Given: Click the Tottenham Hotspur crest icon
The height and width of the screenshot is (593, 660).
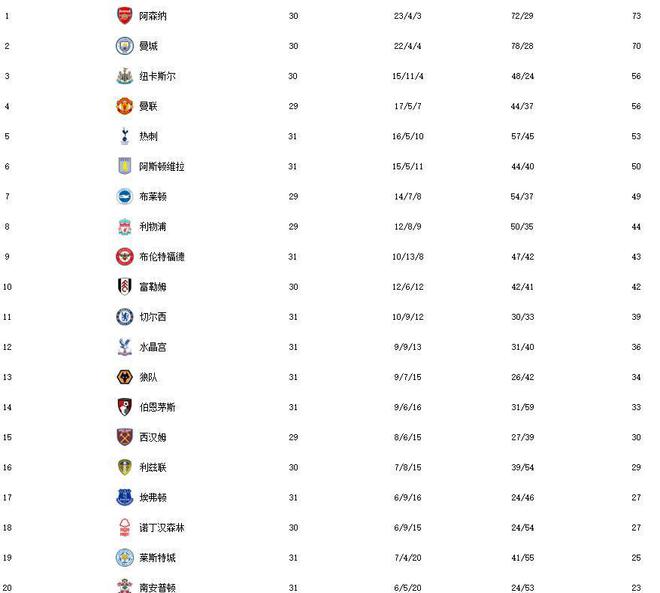Looking at the screenshot, I should pos(123,136).
